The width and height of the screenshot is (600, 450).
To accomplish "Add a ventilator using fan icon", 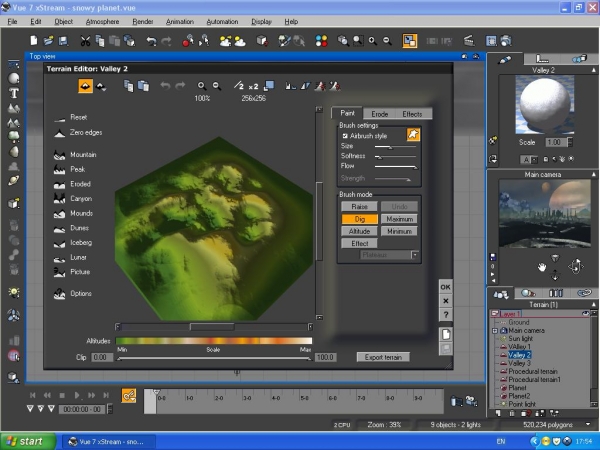I will pyautogui.click(x=14, y=316).
